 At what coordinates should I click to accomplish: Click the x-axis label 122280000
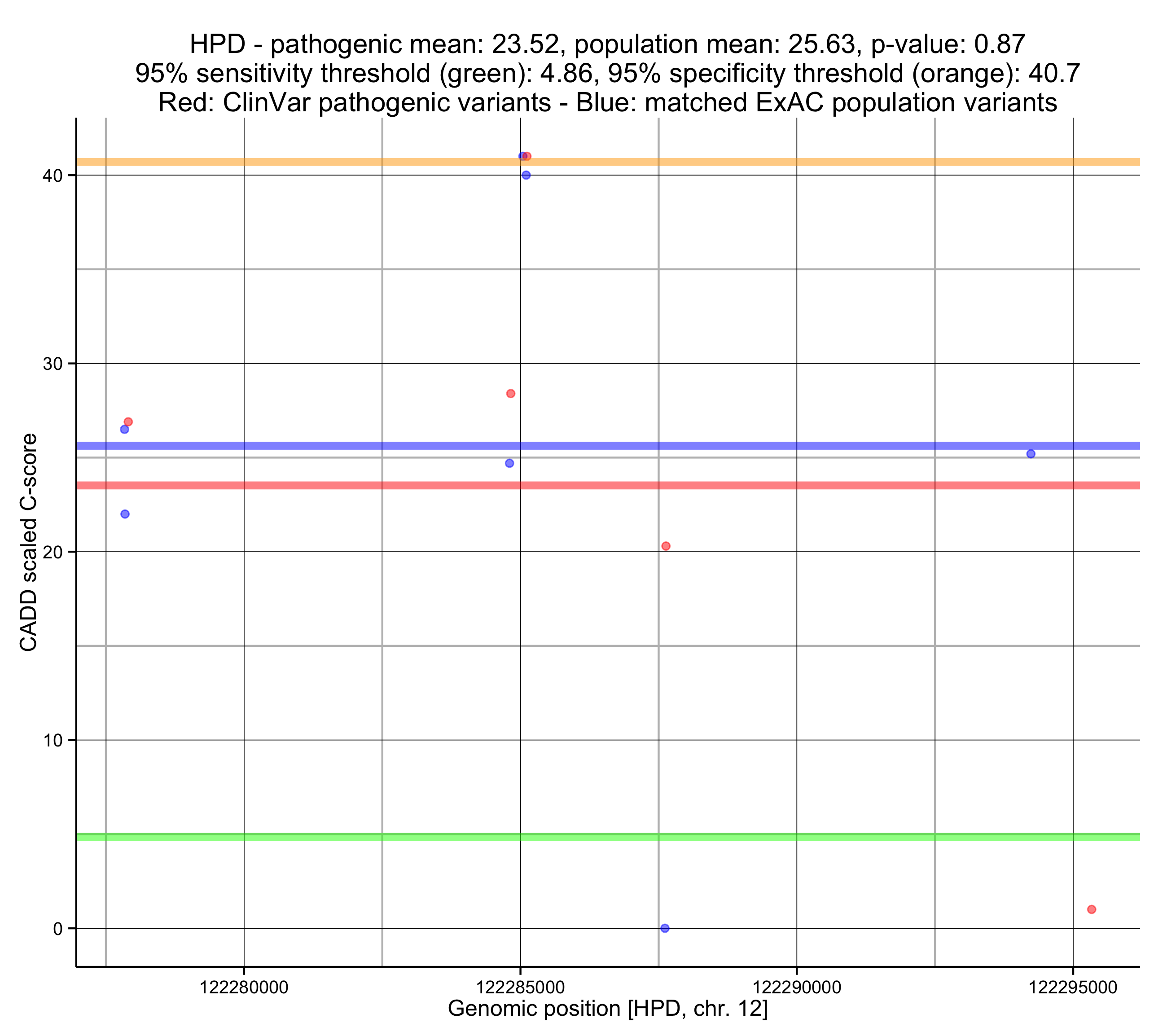coord(244,988)
